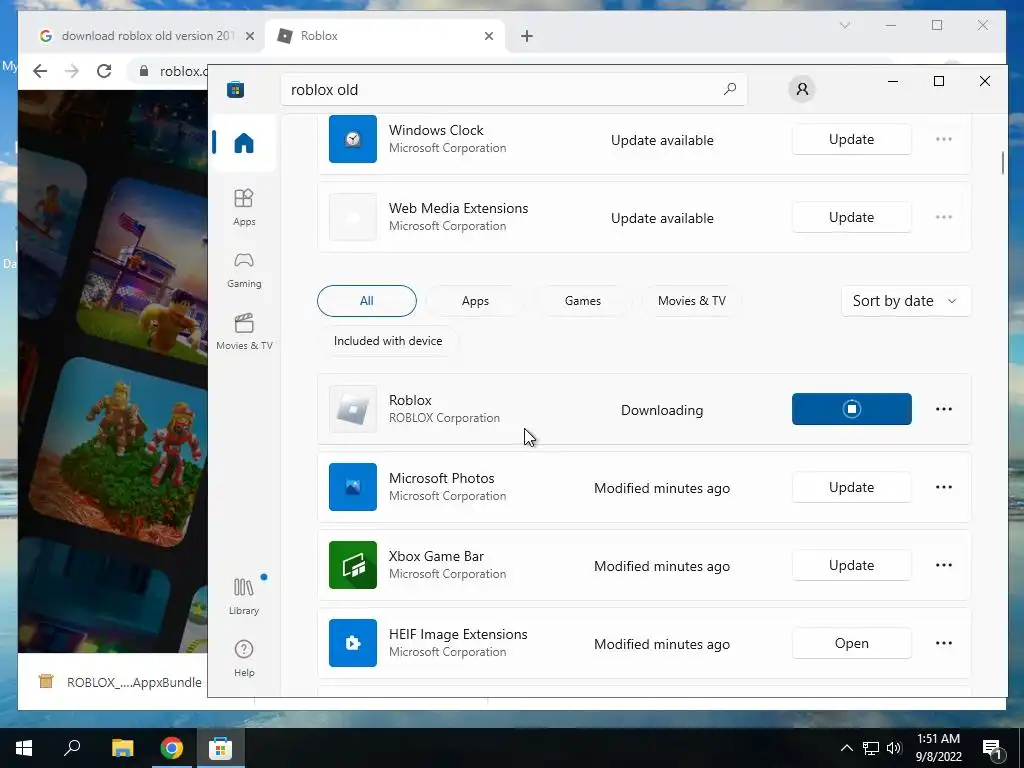Click the Xbox Game Bar app name
Image resolution: width=1024 pixels, height=768 pixels.
[436, 556]
